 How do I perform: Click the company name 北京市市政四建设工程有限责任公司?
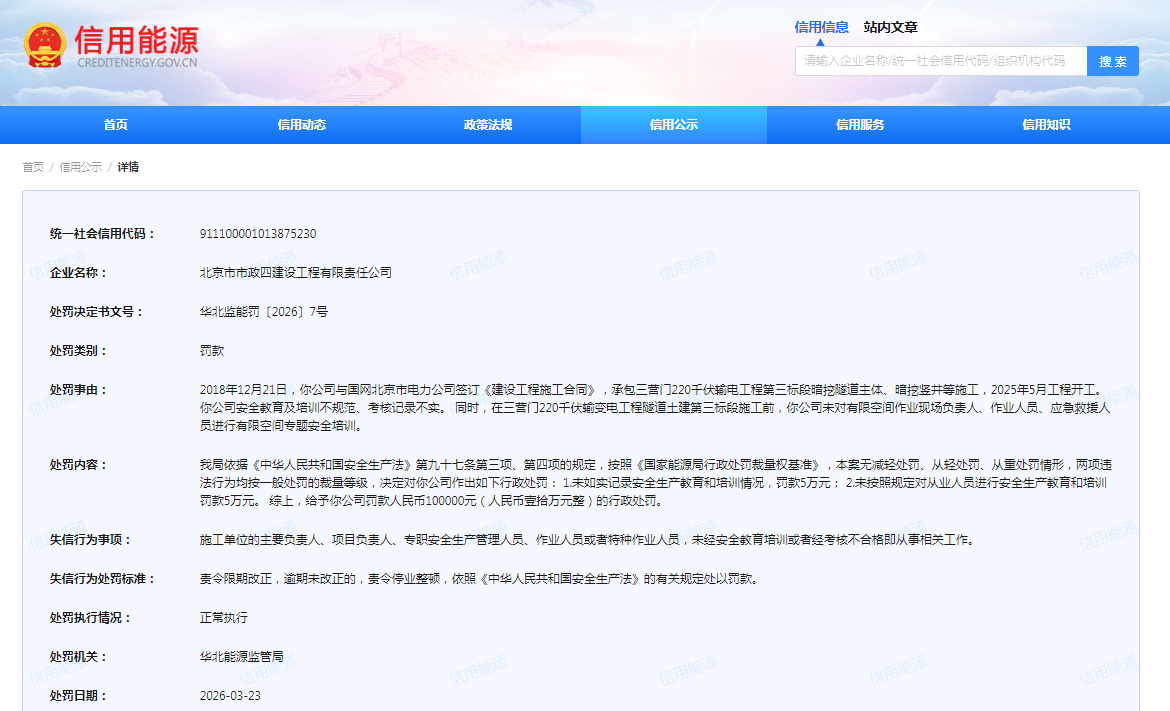pyautogui.click(x=296, y=273)
